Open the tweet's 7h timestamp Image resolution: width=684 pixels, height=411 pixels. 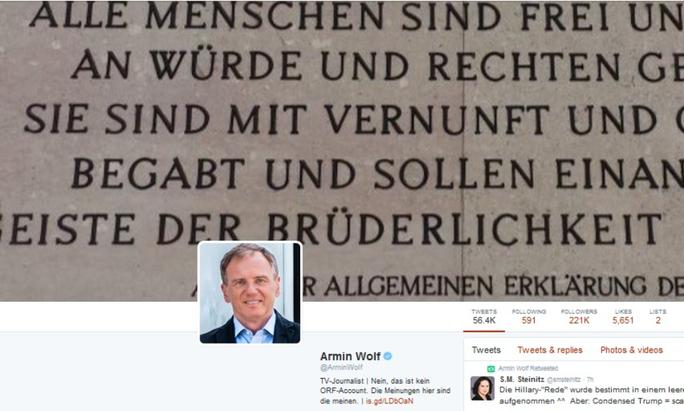590,380
